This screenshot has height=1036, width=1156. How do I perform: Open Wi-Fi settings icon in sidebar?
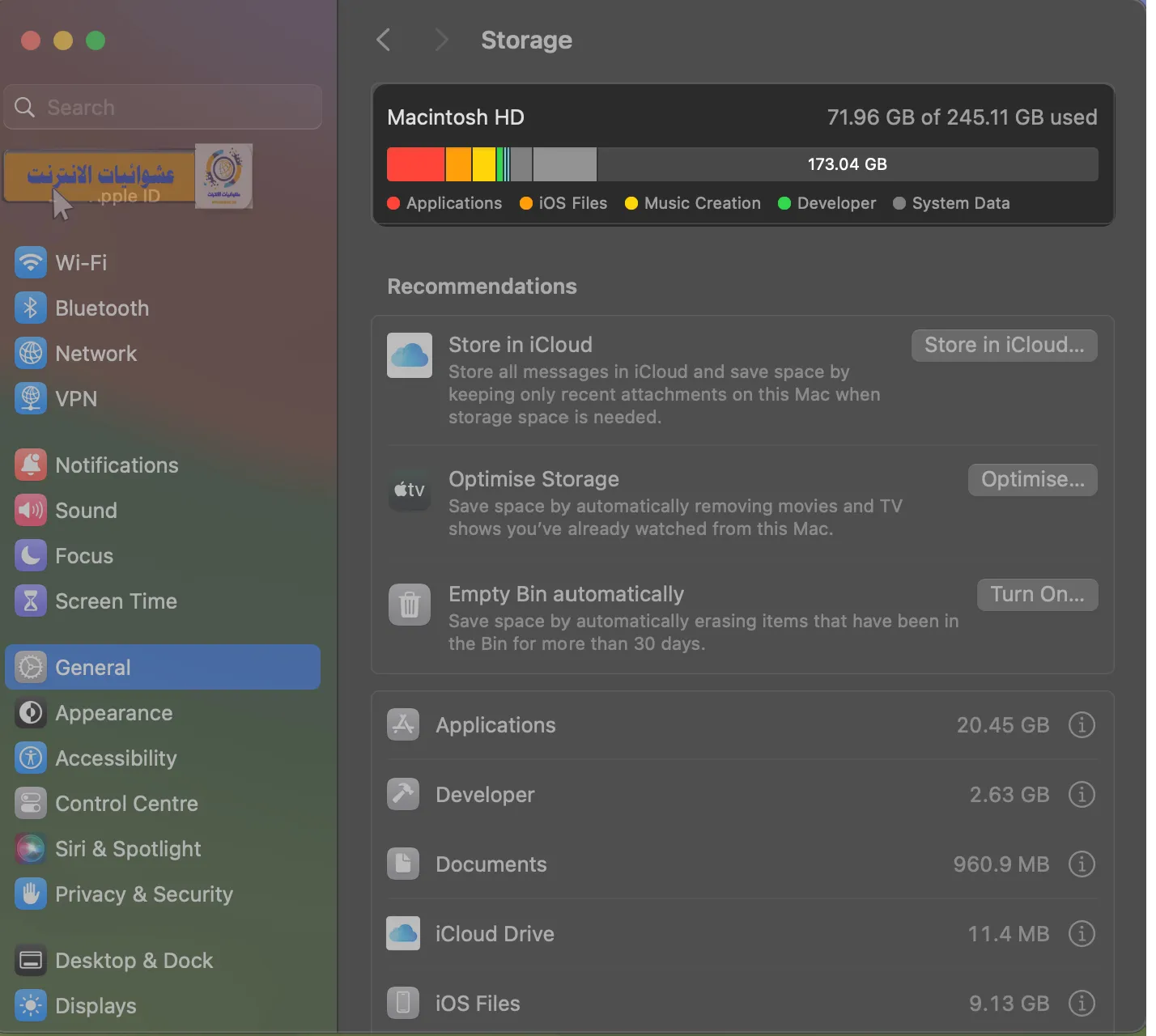pyautogui.click(x=31, y=263)
